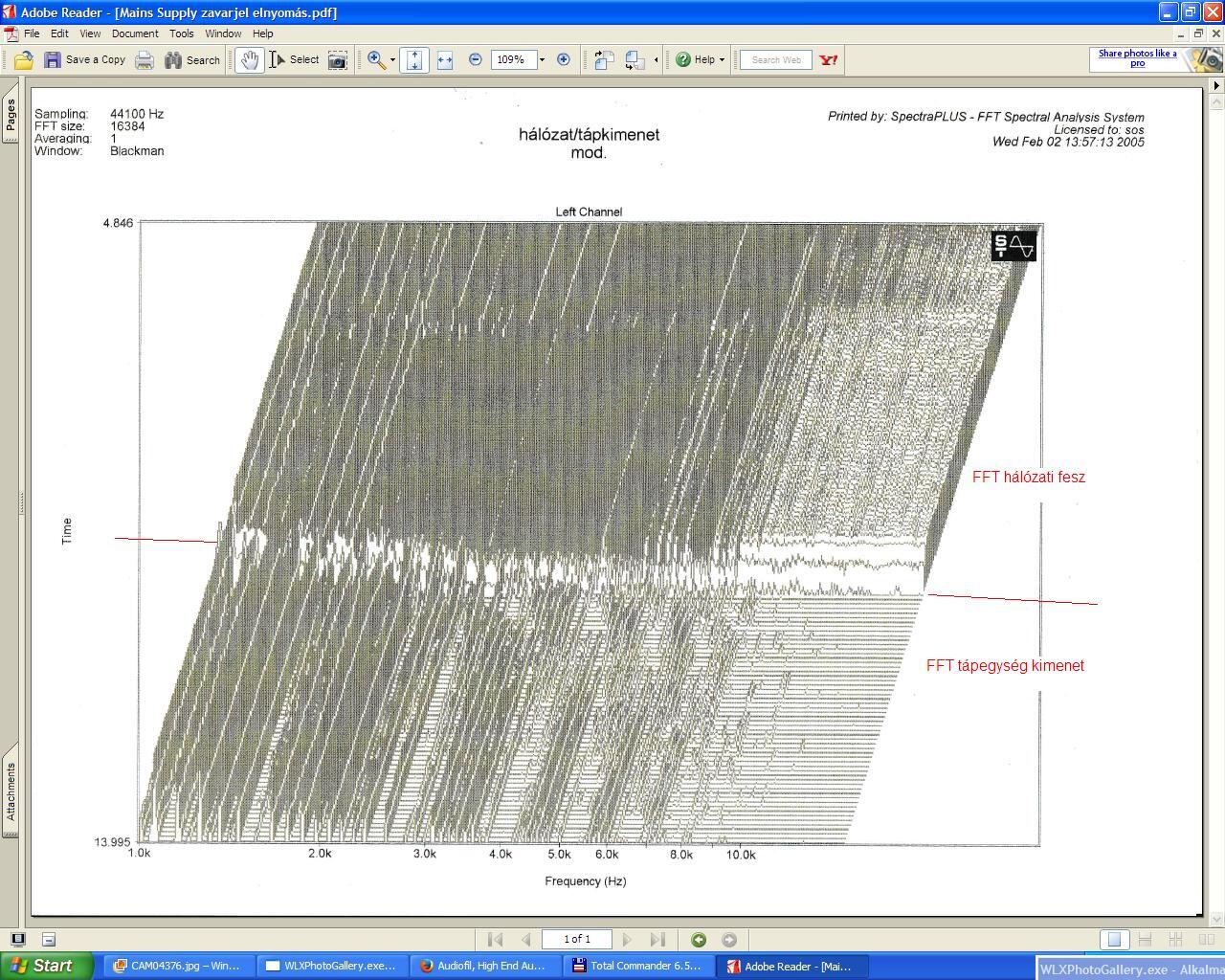Click the zoom out minus button
This screenshot has height=980, width=1225.
pyautogui.click(x=476, y=59)
